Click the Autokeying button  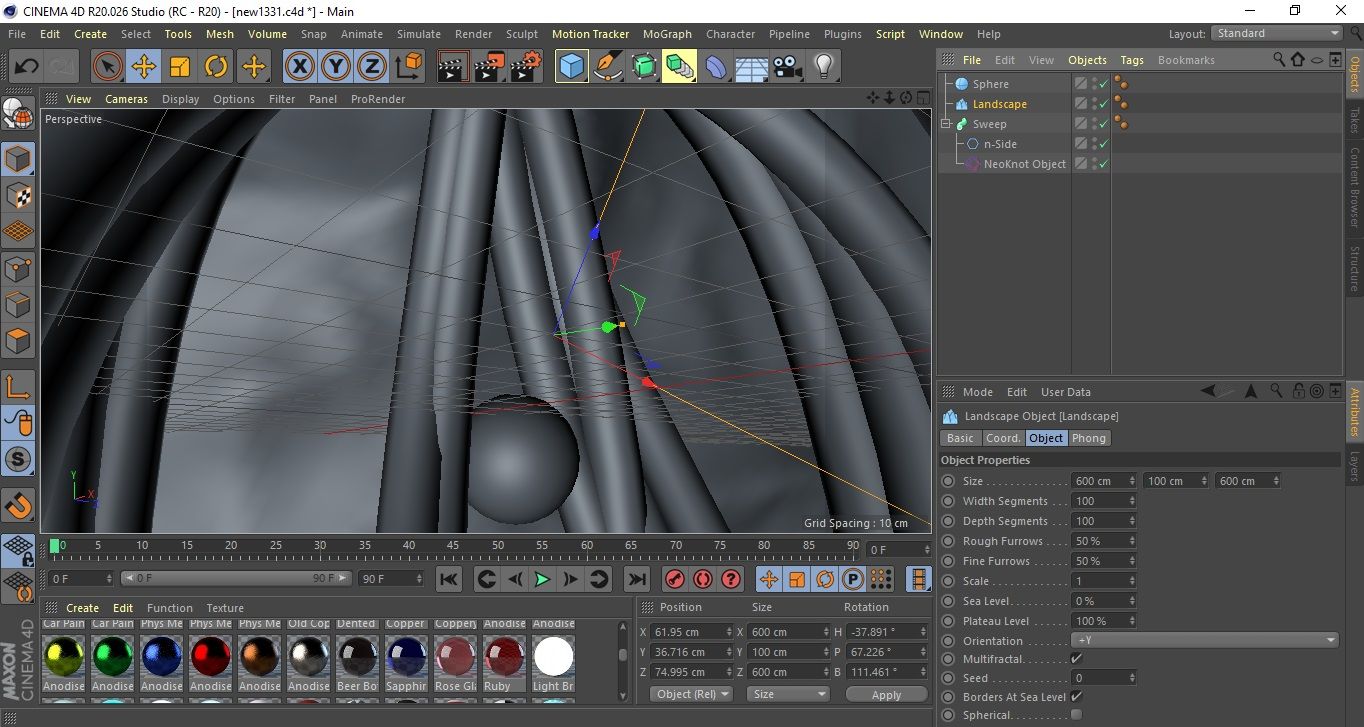[703, 579]
